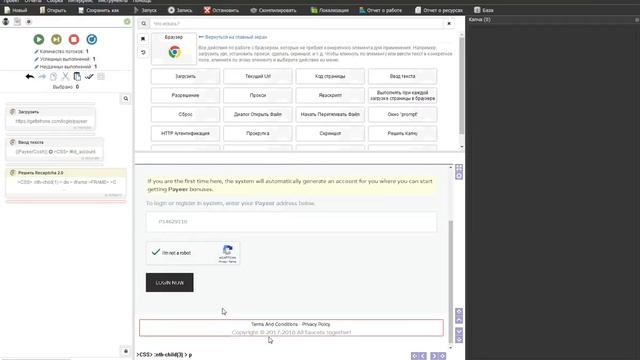This screenshot has height=360, width=640.
Task: Click the Privacy Policy link
Action: 316,324
